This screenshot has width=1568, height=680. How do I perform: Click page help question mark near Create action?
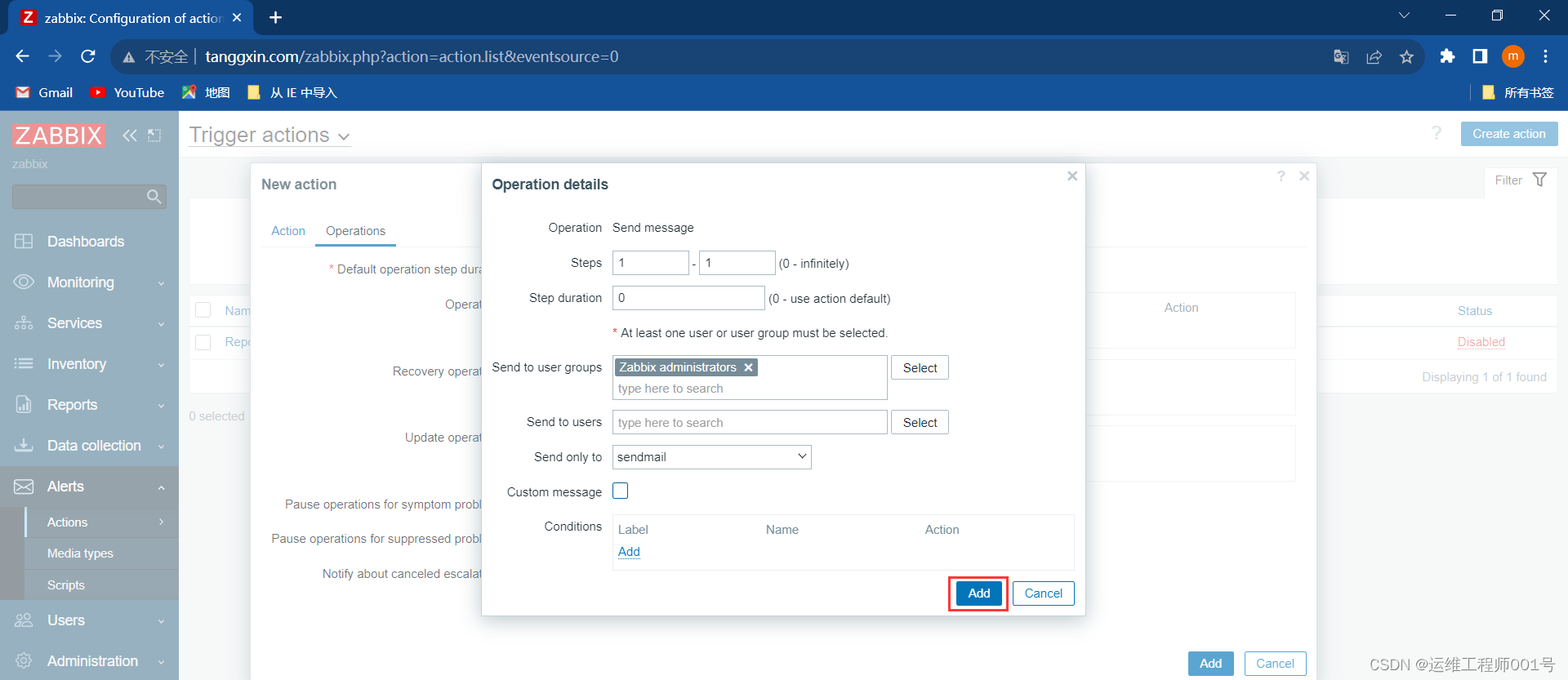pos(1437,133)
